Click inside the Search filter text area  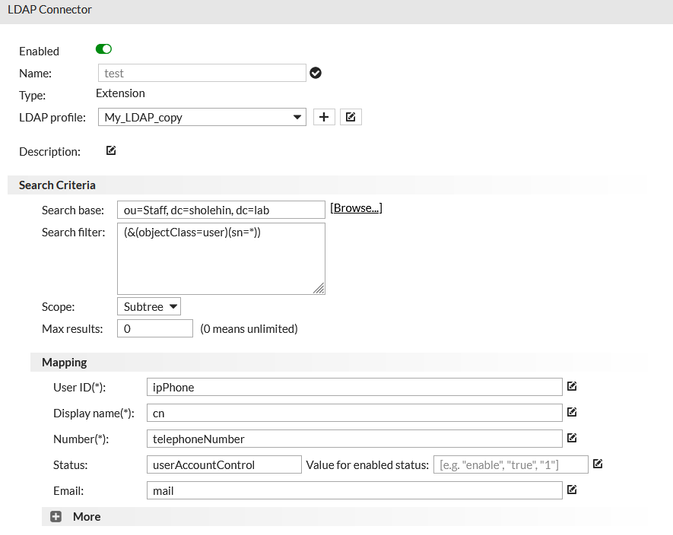(x=221, y=258)
